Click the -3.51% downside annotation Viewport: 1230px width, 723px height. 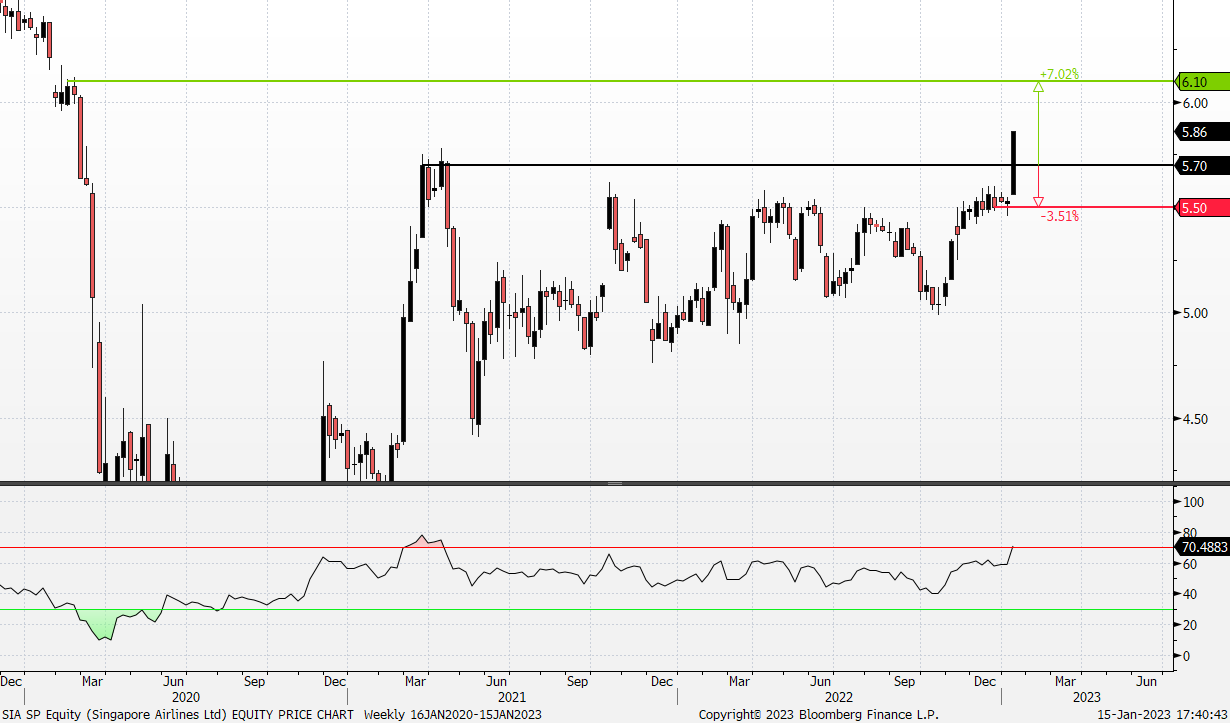click(1059, 216)
